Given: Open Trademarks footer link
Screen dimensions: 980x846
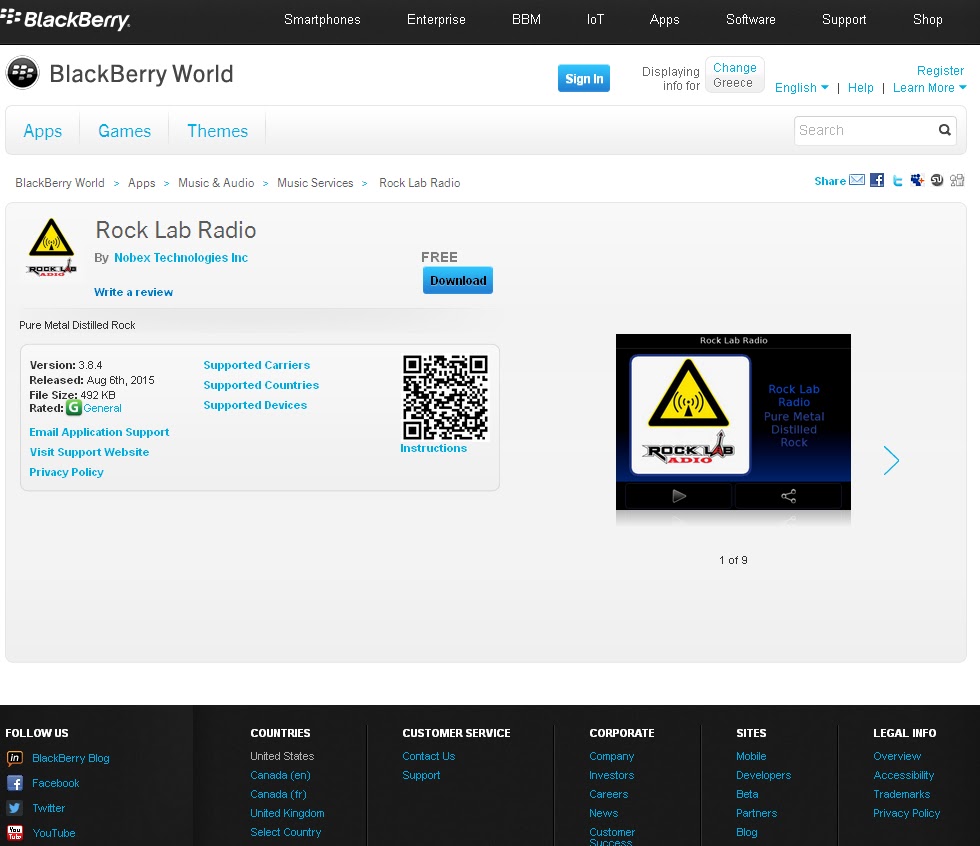Looking at the screenshot, I should pyautogui.click(x=901, y=794).
